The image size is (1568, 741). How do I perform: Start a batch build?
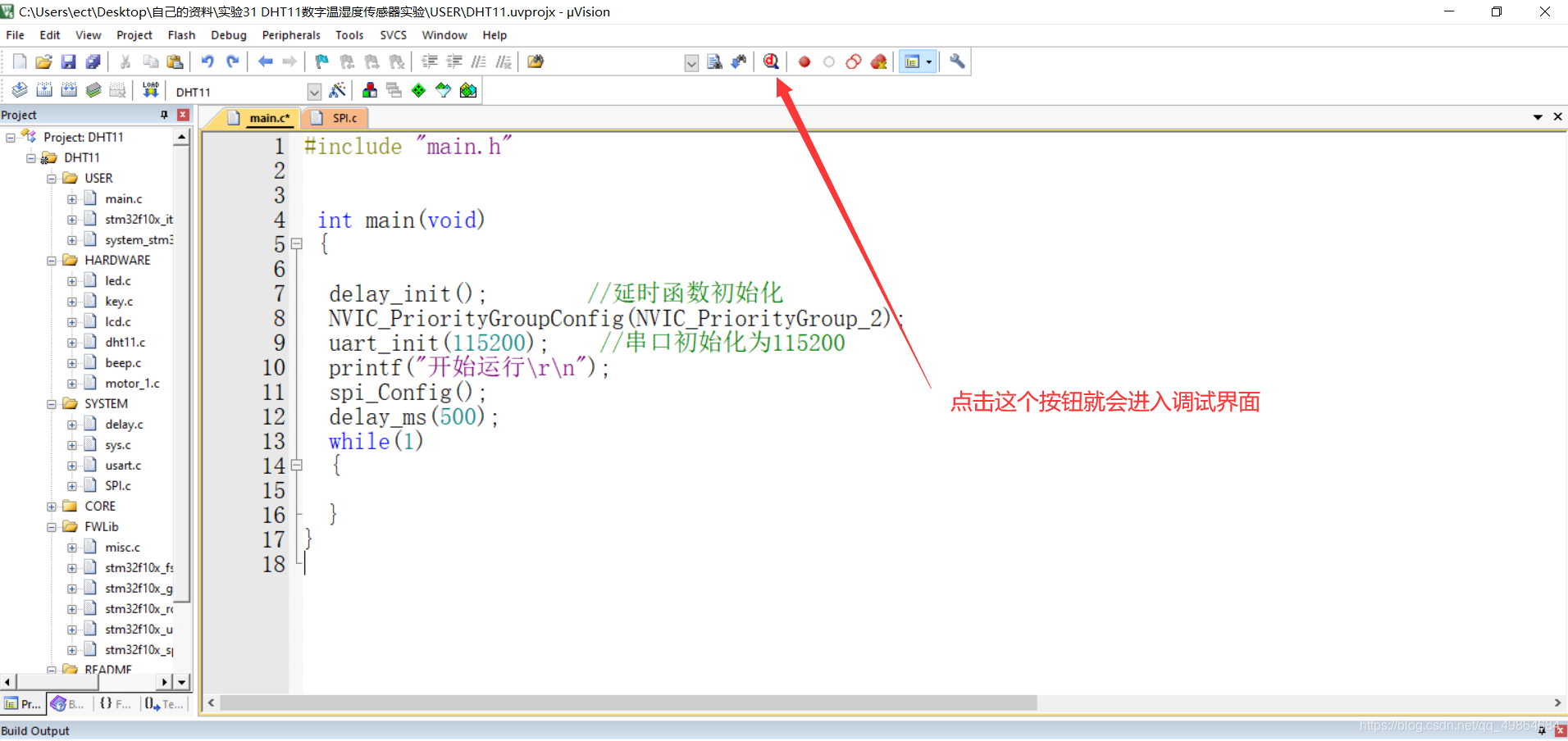(x=93, y=90)
